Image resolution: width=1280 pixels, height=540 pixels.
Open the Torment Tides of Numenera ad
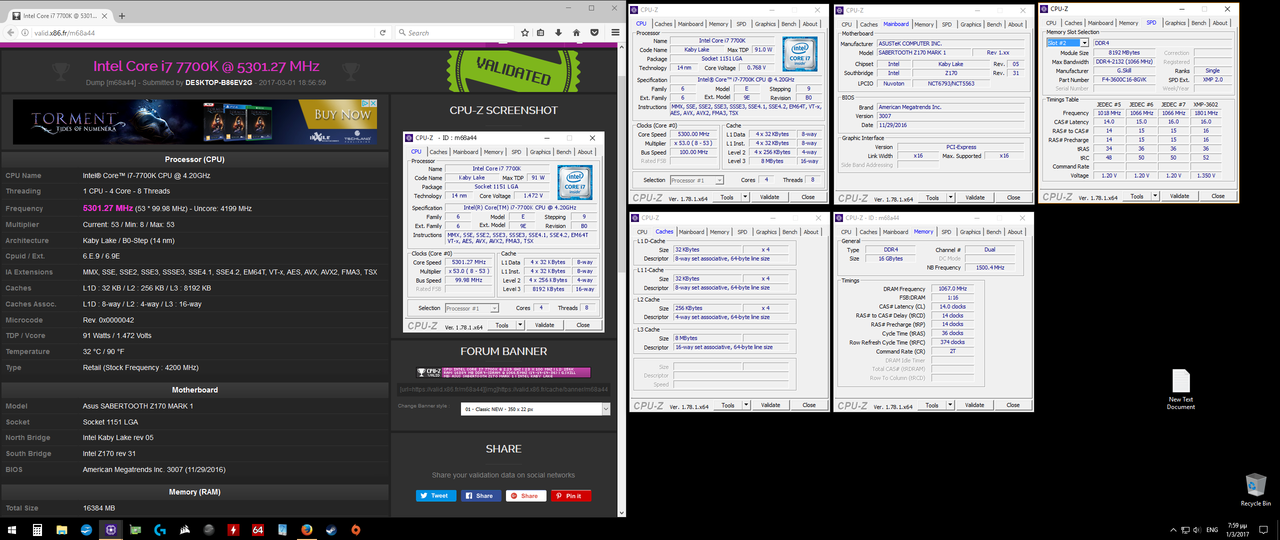[x=196, y=122]
